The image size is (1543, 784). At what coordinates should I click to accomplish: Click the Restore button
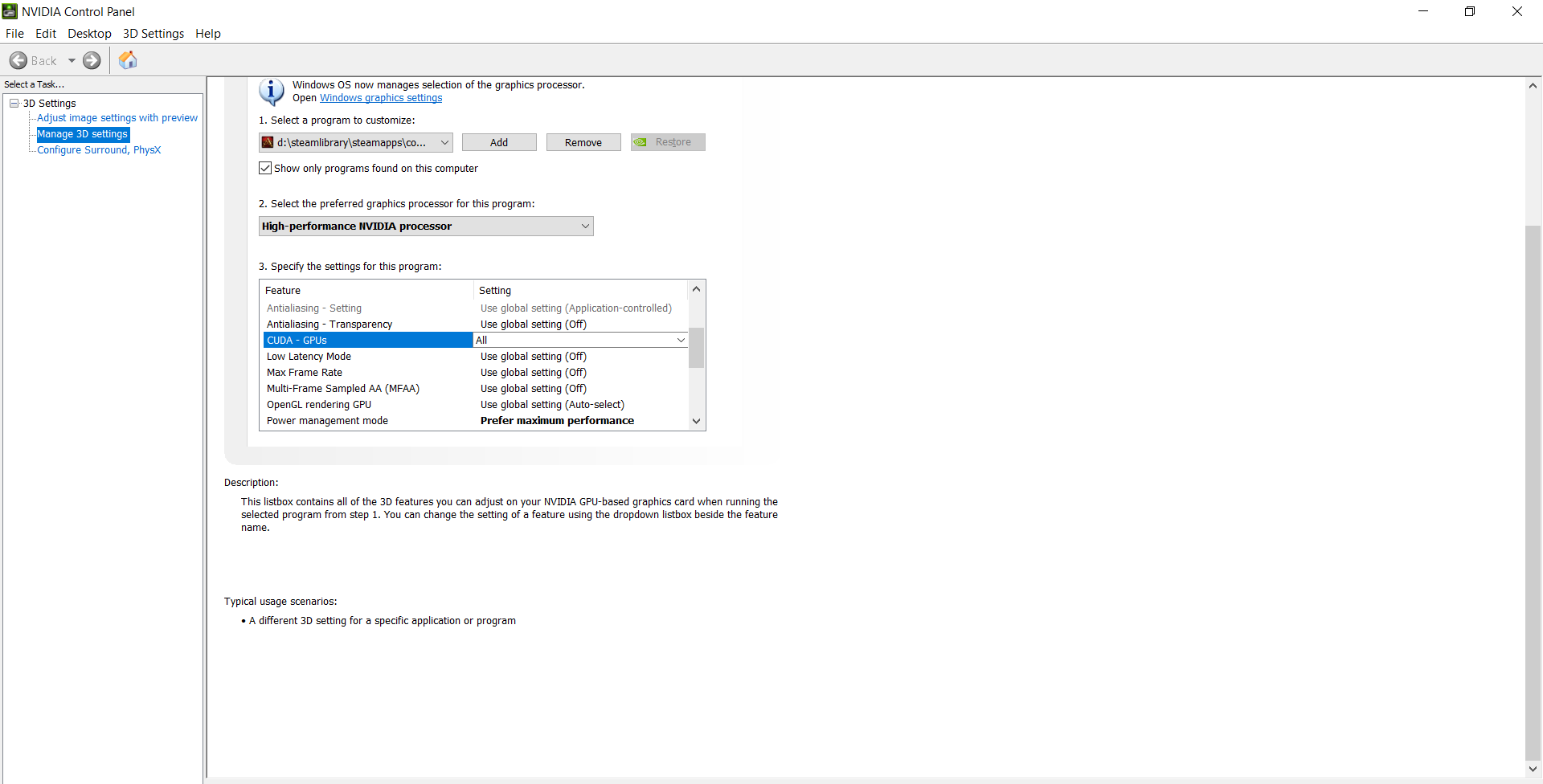tap(668, 142)
